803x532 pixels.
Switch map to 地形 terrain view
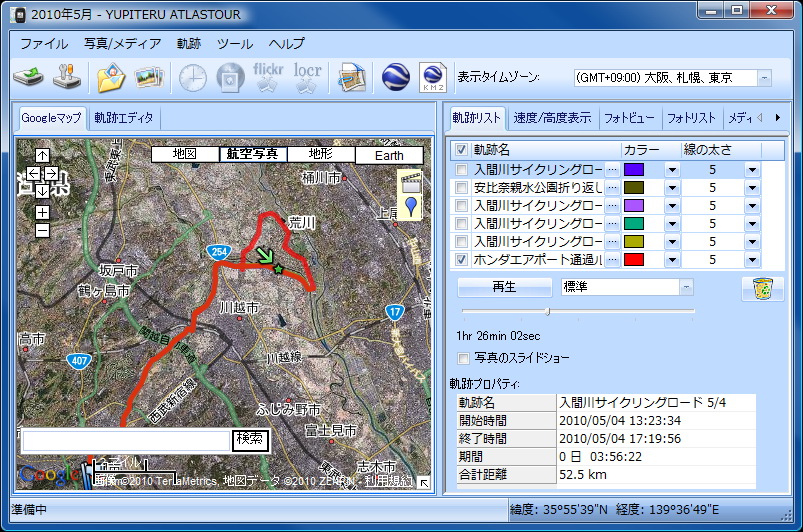click(x=321, y=154)
